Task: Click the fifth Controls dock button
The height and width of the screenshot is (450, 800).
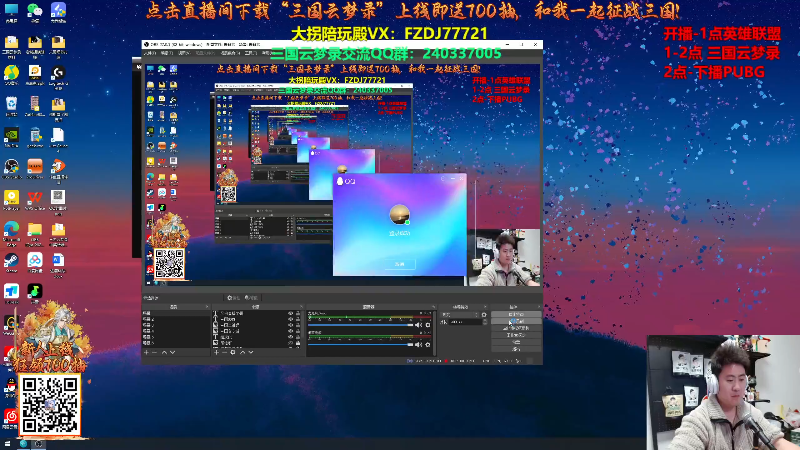Action: (516, 342)
